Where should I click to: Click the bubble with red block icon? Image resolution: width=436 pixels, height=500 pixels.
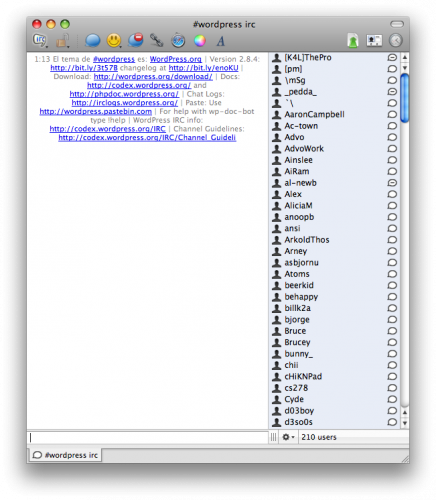tap(136, 40)
